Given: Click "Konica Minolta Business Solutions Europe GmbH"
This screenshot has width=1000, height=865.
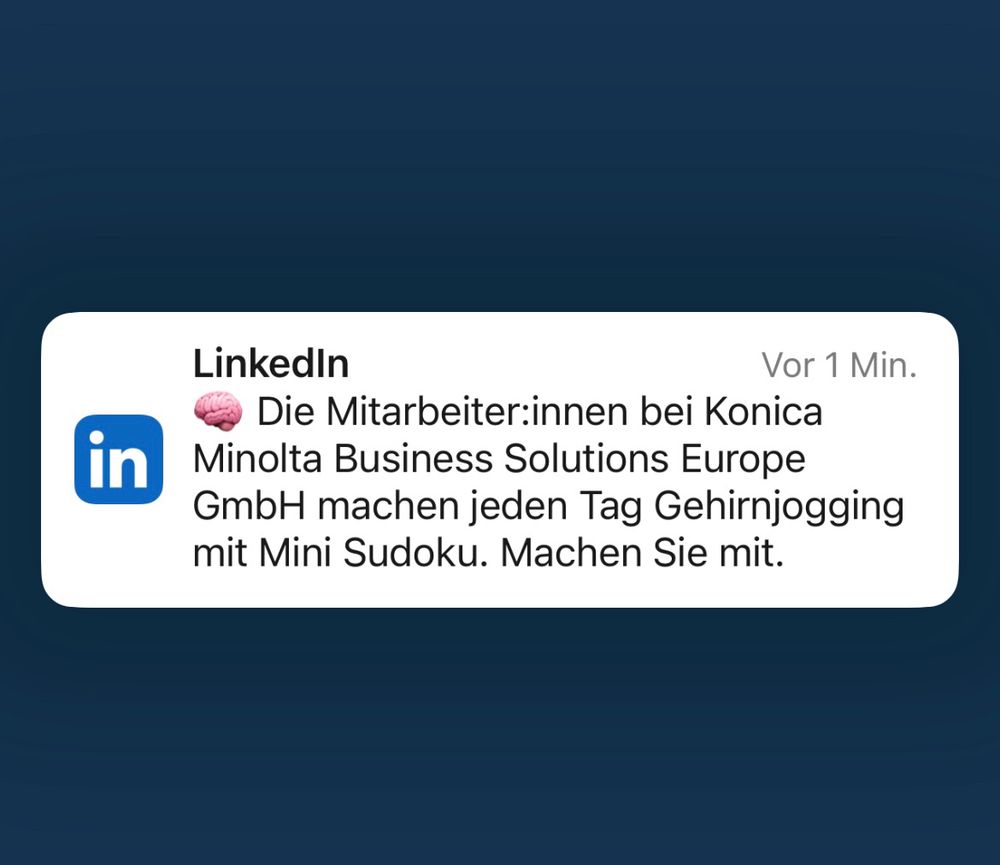Looking at the screenshot, I should coord(500,458).
